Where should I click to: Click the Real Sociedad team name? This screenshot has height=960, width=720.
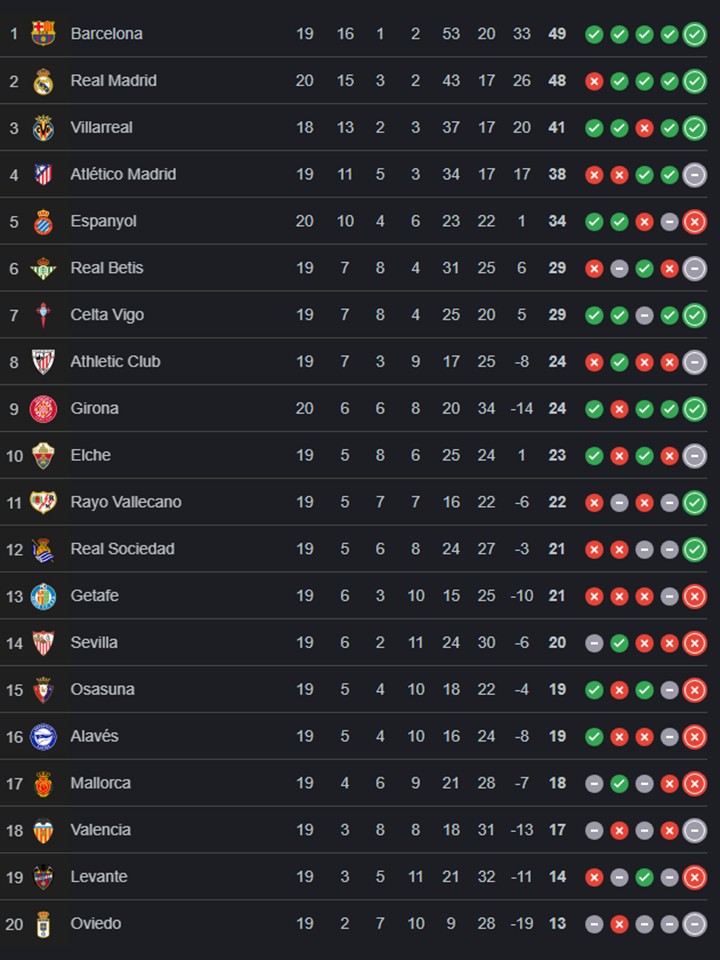(x=122, y=549)
